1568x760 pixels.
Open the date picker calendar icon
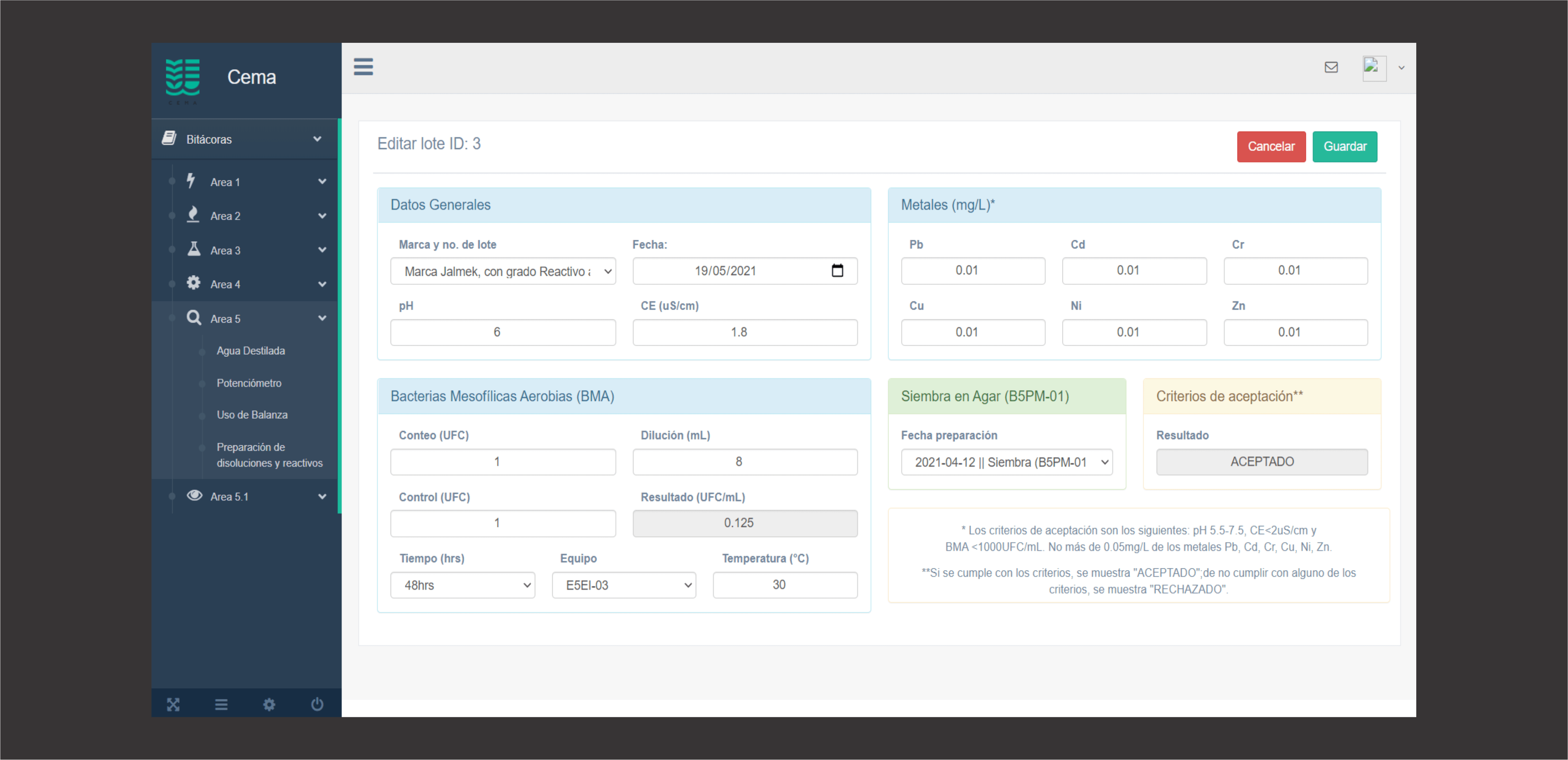click(x=838, y=271)
